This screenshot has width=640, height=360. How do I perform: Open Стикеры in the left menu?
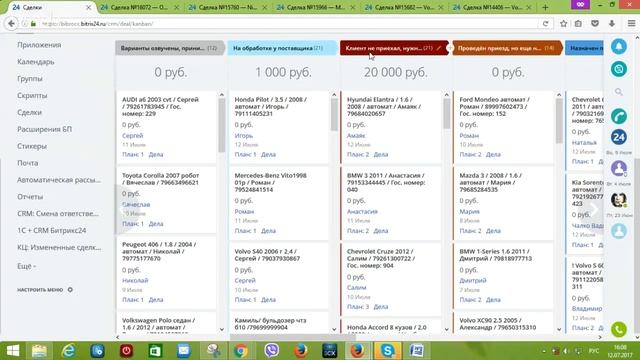[x=32, y=146]
